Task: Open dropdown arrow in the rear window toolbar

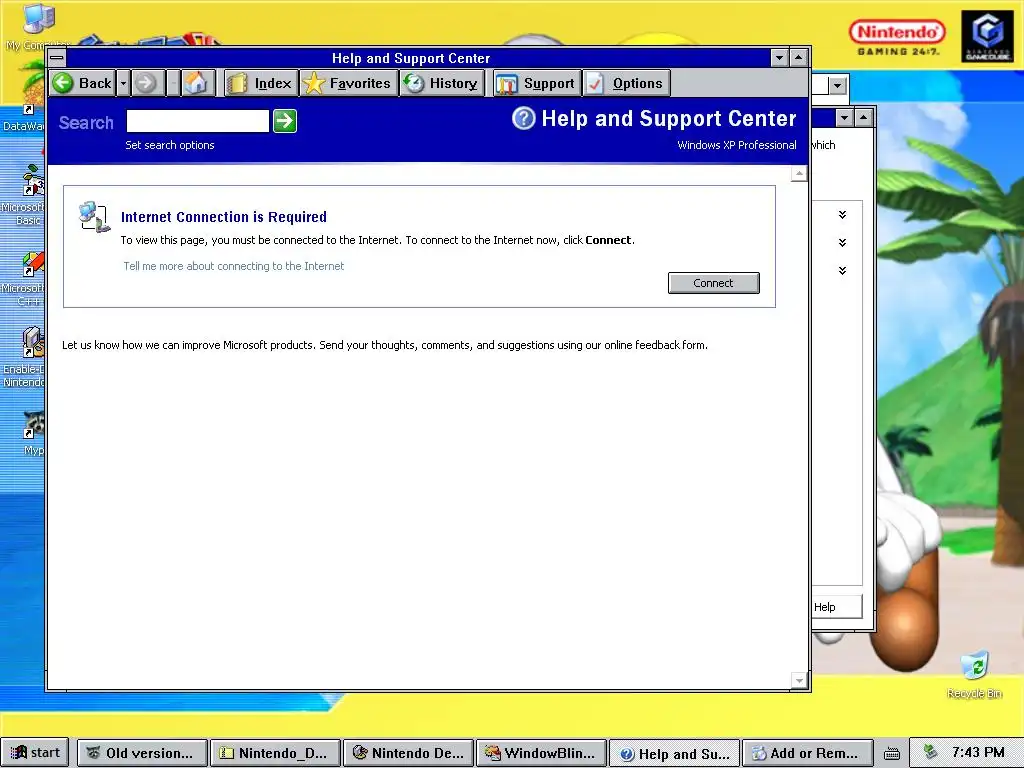Action: (838, 85)
